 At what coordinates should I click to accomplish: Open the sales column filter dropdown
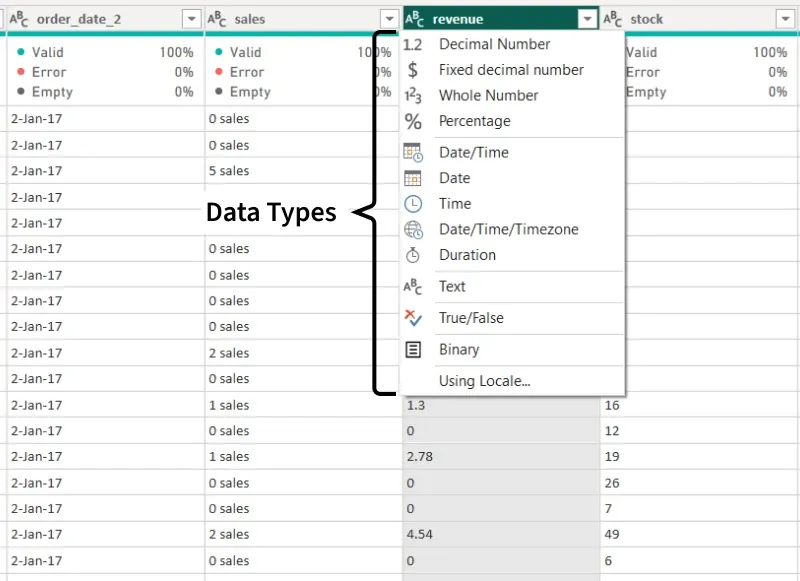tap(389, 19)
